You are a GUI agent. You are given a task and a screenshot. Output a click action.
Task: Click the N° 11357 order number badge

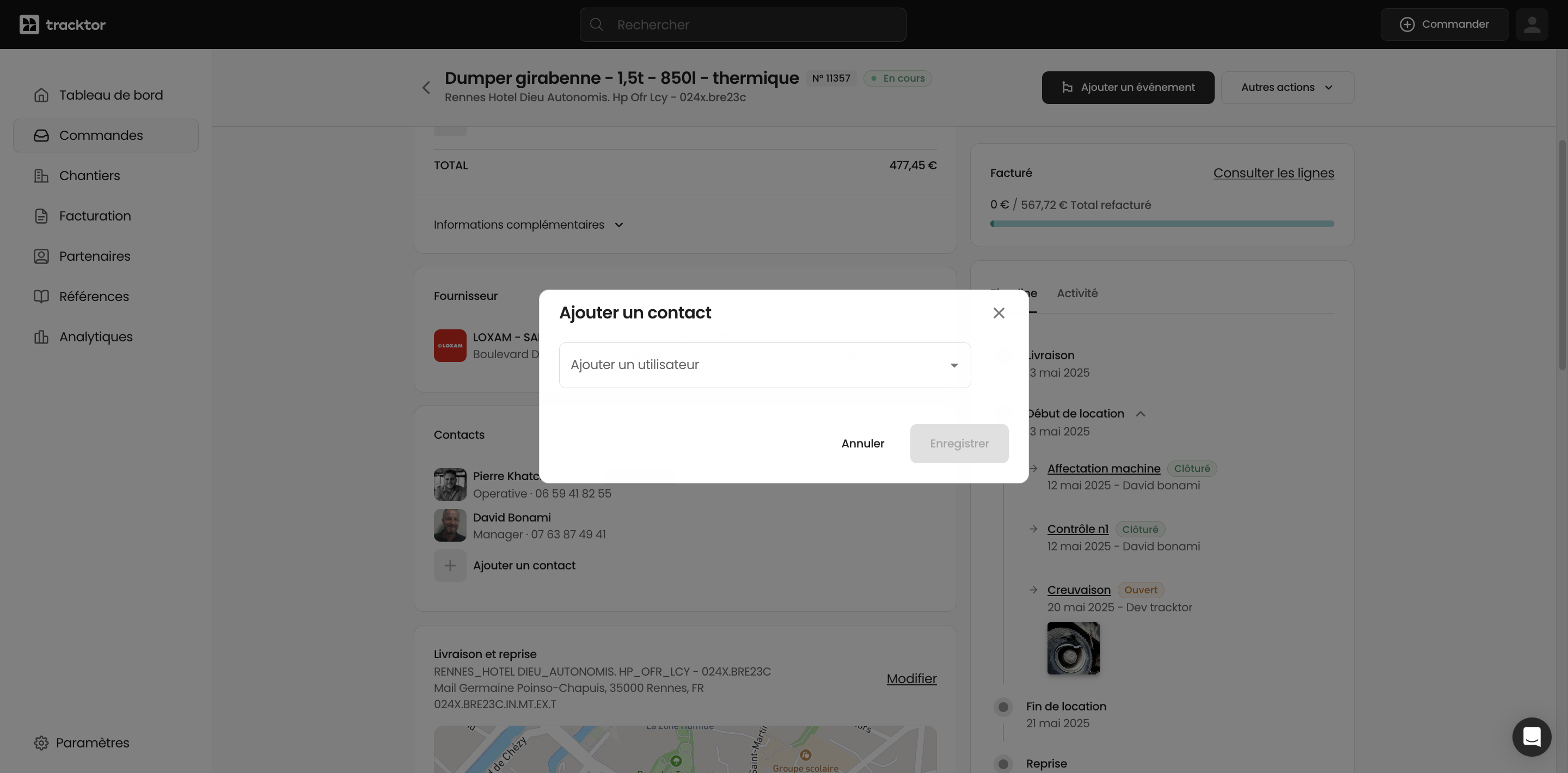click(x=831, y=78)
